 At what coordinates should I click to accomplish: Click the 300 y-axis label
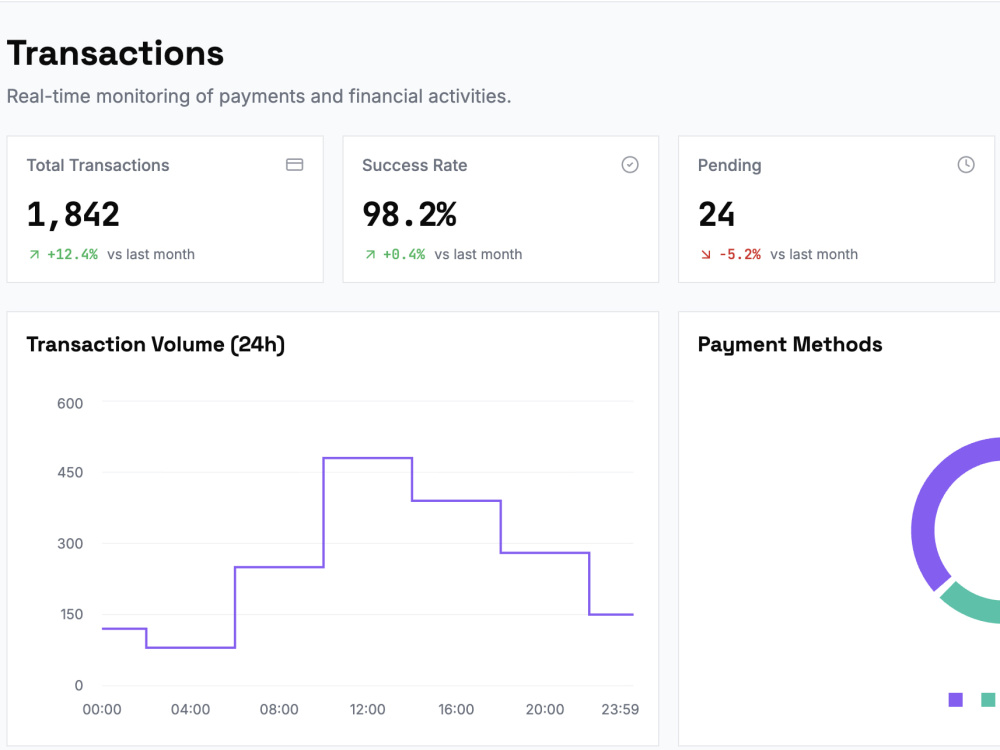70,544
